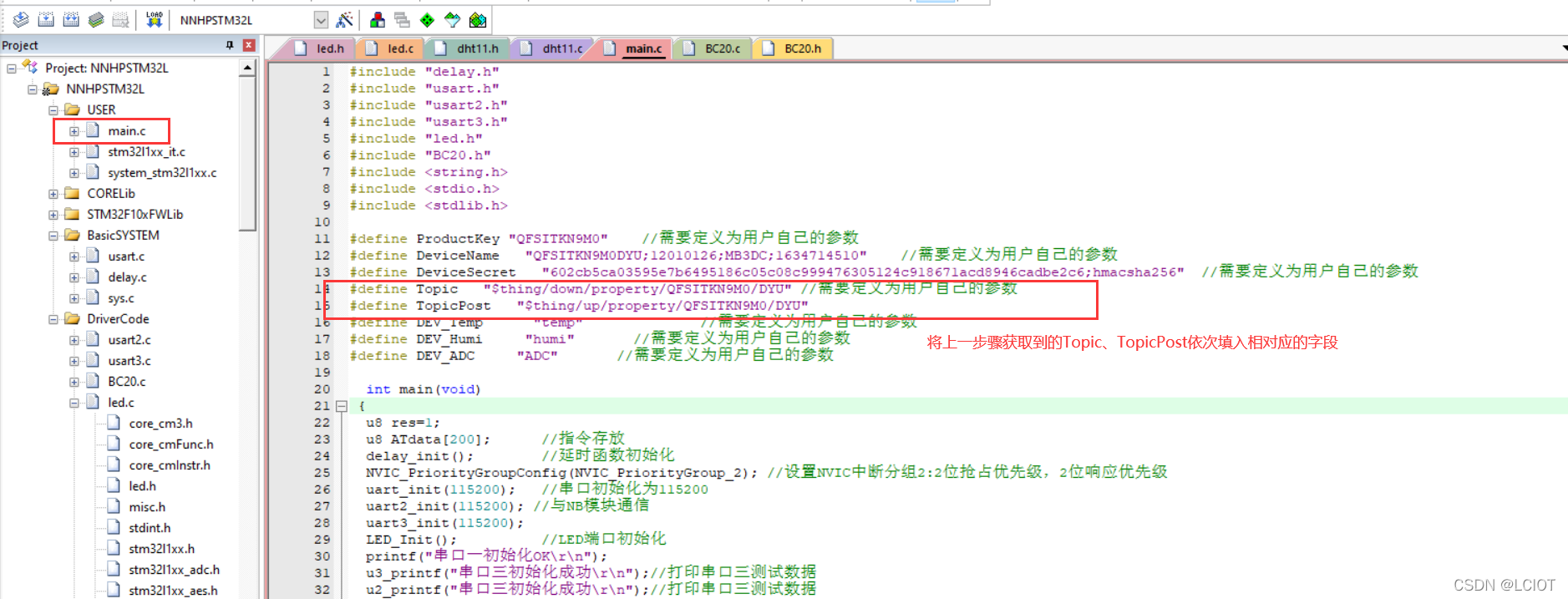Open Options for Target magic wand icon

(x=344, y=19)
